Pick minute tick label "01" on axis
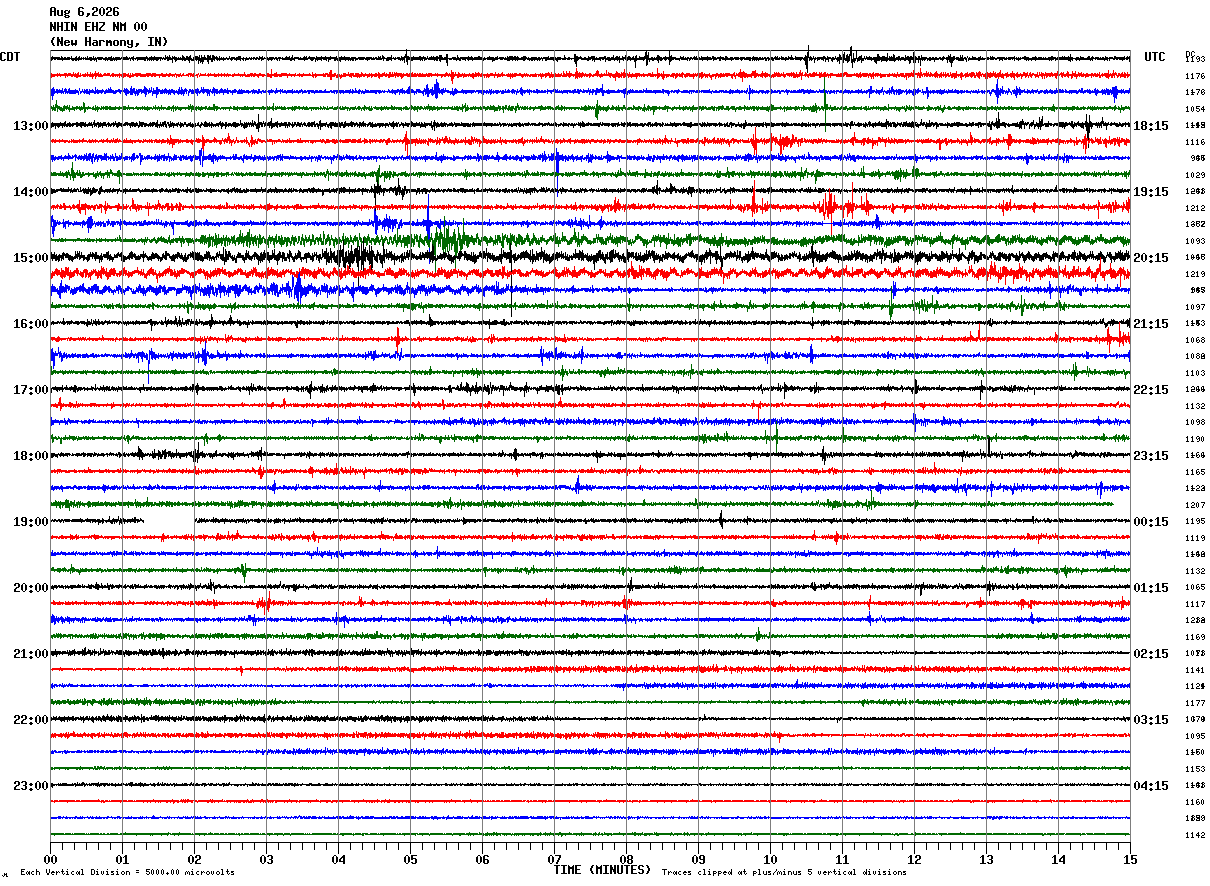The image size is (1210, 886). [x=123, y=859]
